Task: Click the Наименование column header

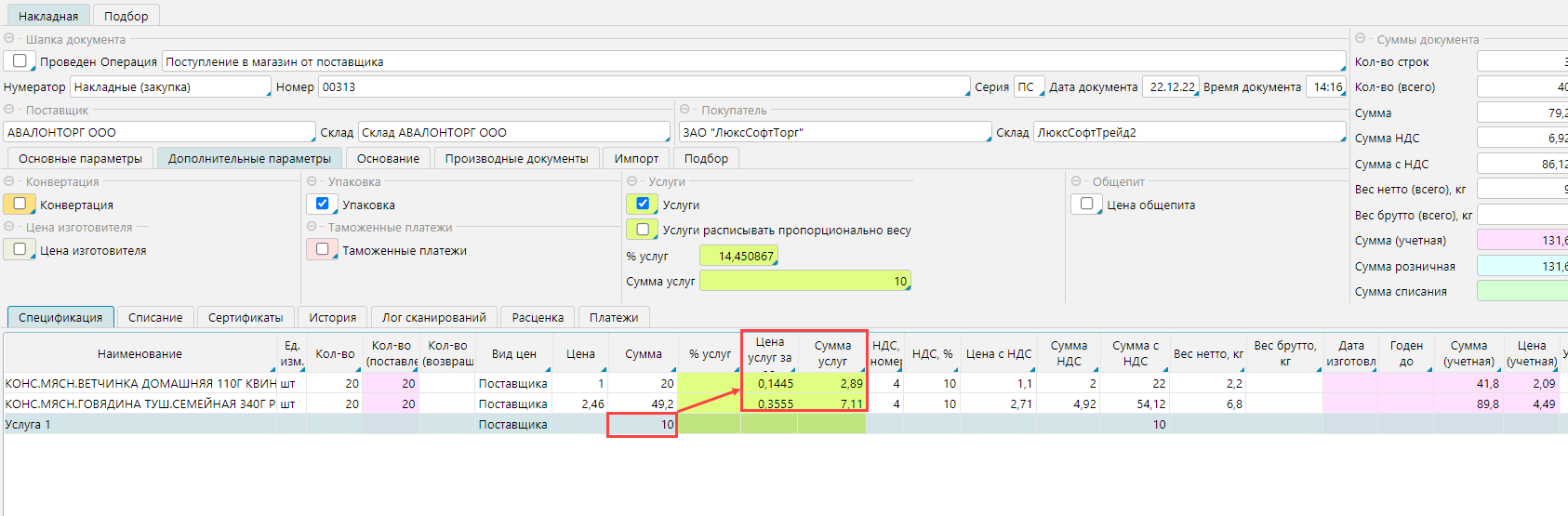Action: [x=140, y=354]
